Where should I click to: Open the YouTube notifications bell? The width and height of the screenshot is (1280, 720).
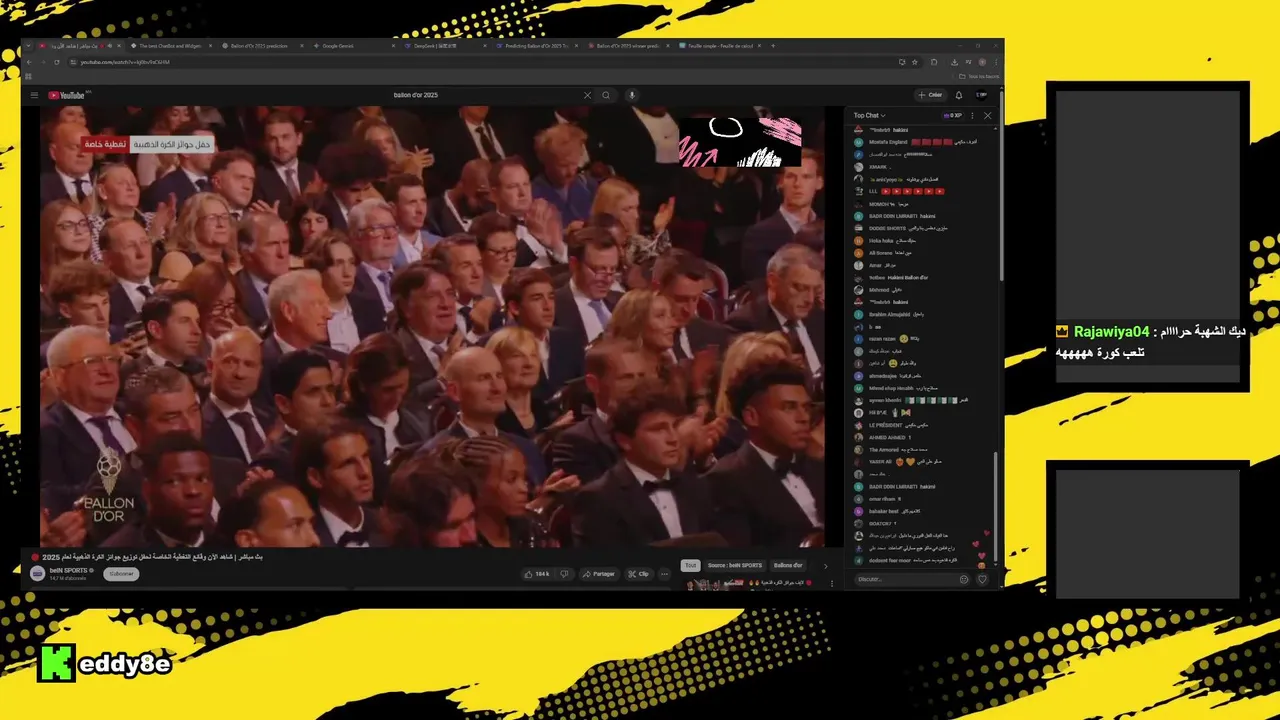click(959, 95)
